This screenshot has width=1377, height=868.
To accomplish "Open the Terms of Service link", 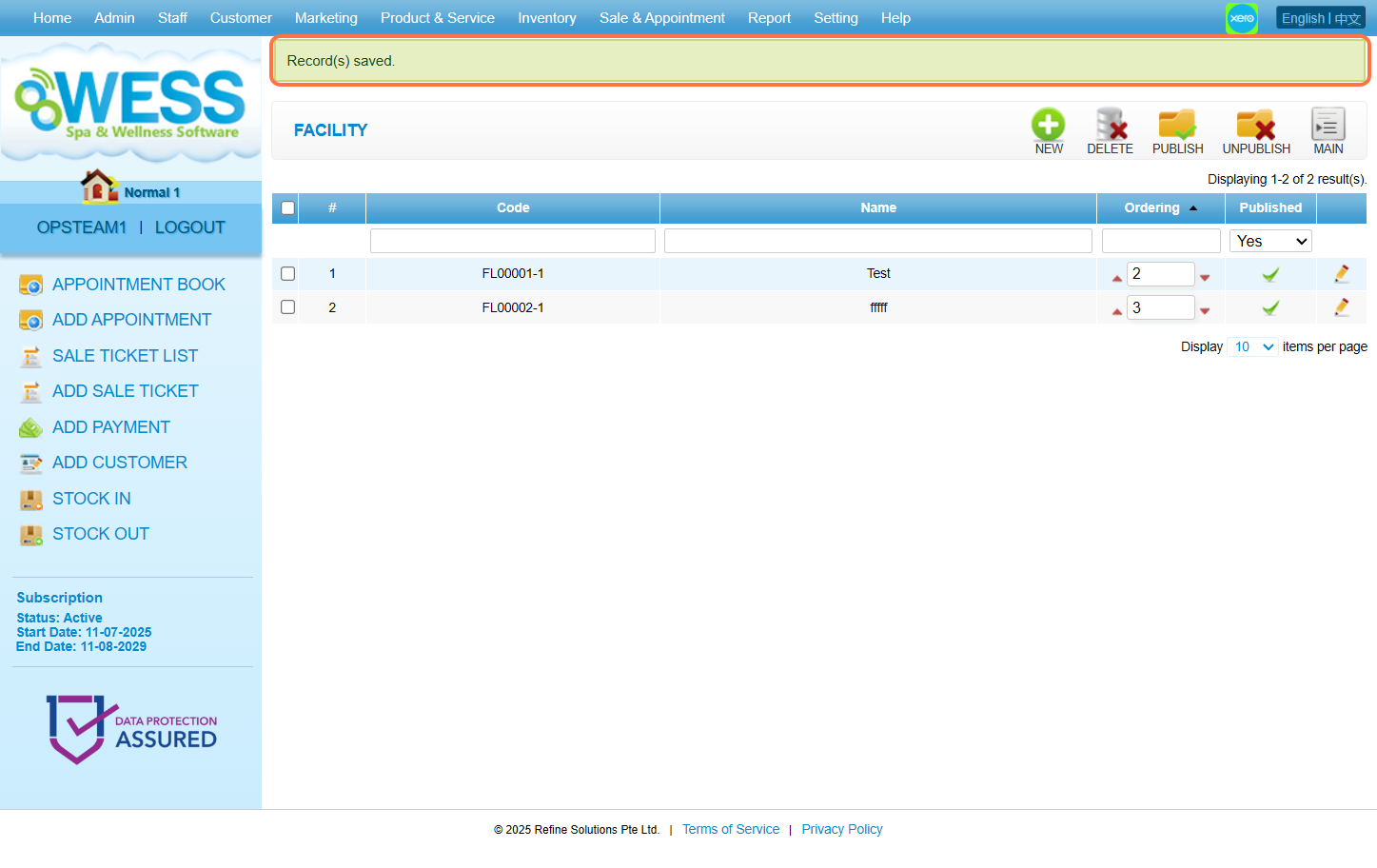I will coord(730,830).
